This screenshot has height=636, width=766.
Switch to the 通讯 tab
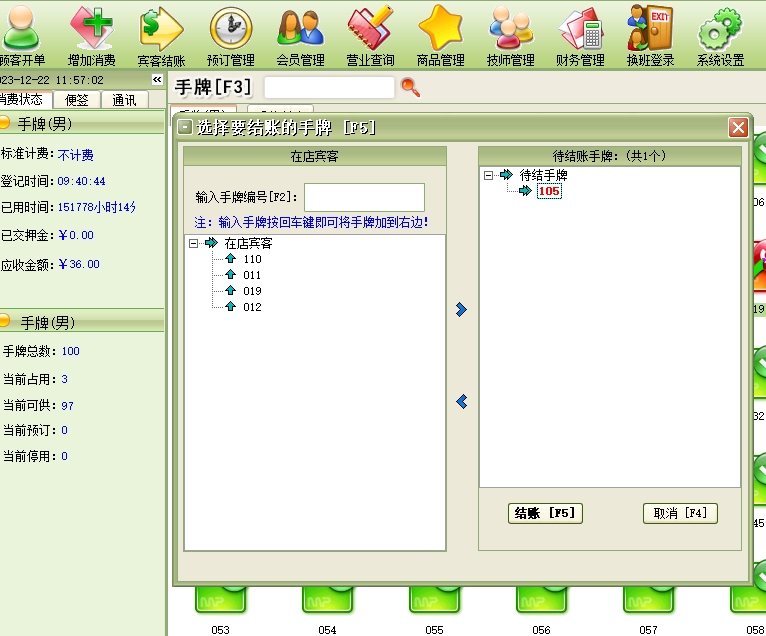tap(125, 99)
